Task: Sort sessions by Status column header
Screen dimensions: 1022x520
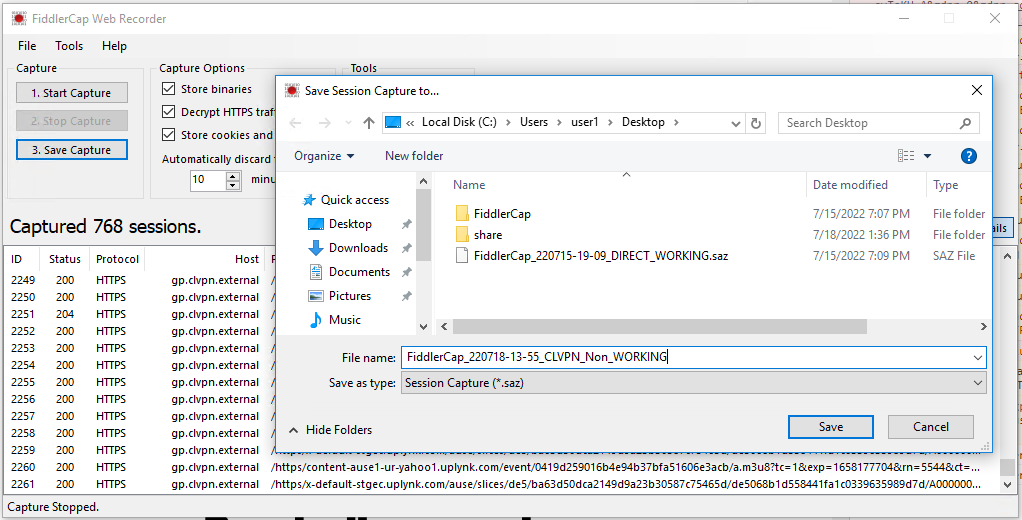Action: 65,259
